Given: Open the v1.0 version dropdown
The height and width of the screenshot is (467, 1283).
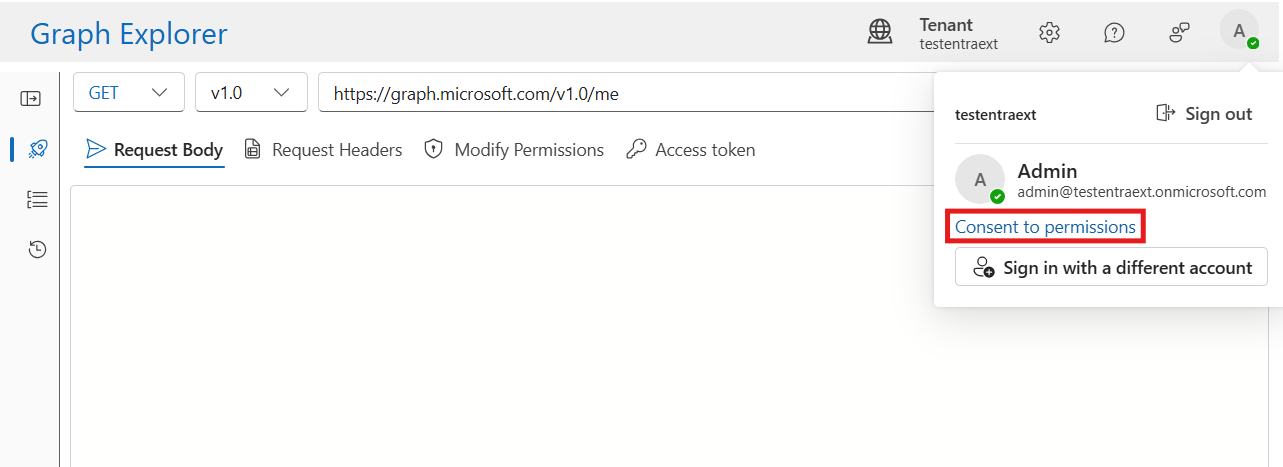Looking at the screenshot, I should (x=250, y=92).
